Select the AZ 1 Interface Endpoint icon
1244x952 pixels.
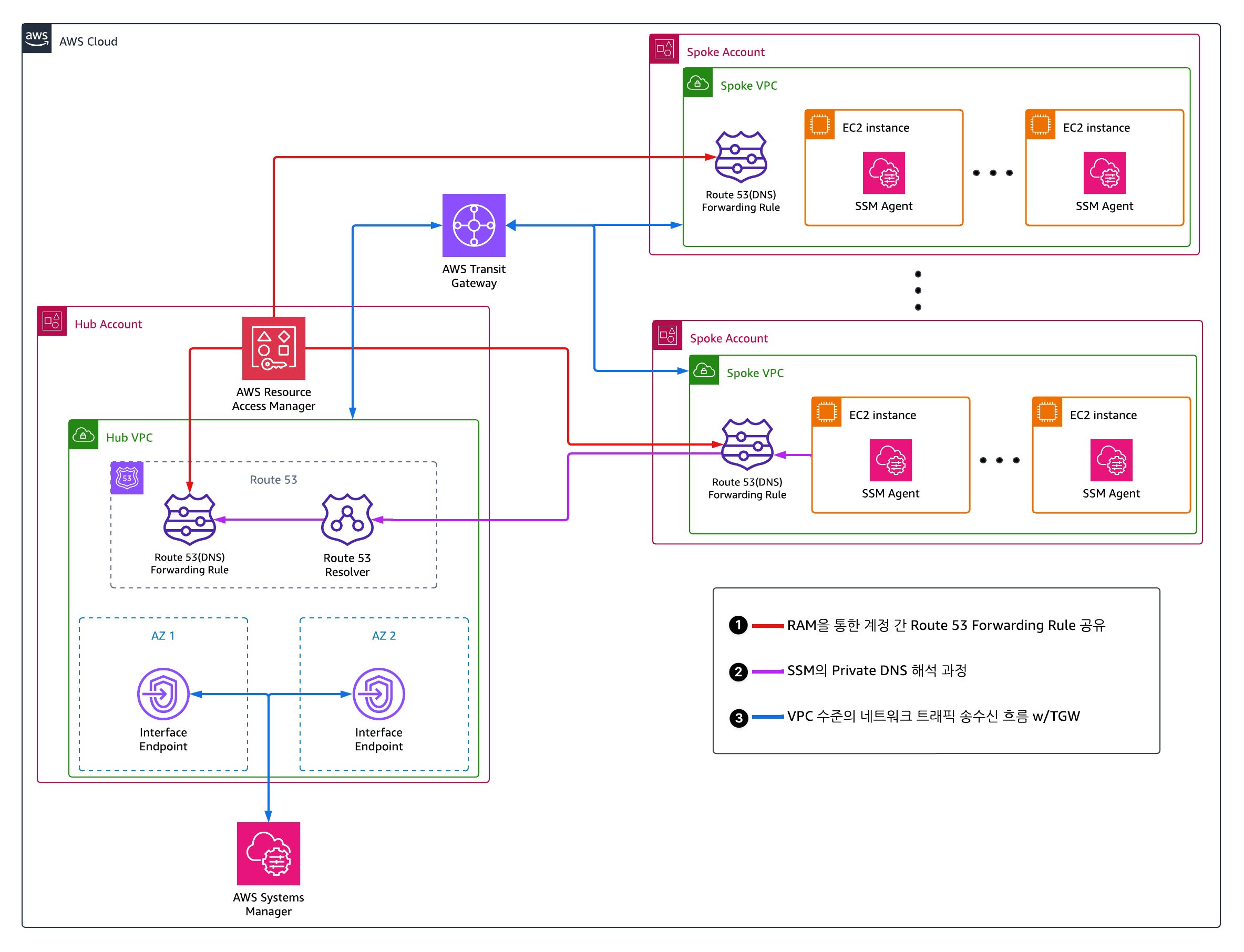(163, 694)
